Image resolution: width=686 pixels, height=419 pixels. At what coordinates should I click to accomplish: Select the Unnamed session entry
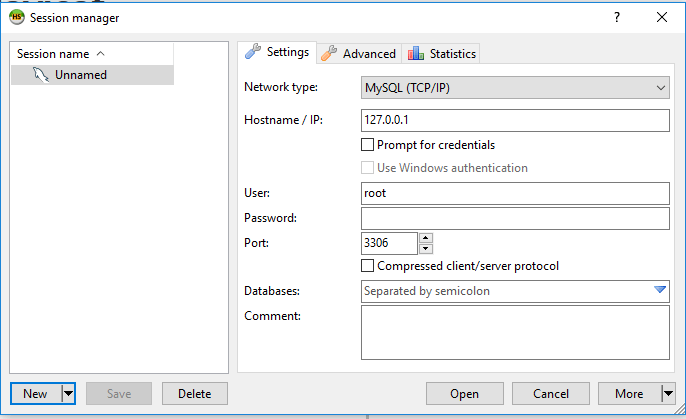coord(92,75)
